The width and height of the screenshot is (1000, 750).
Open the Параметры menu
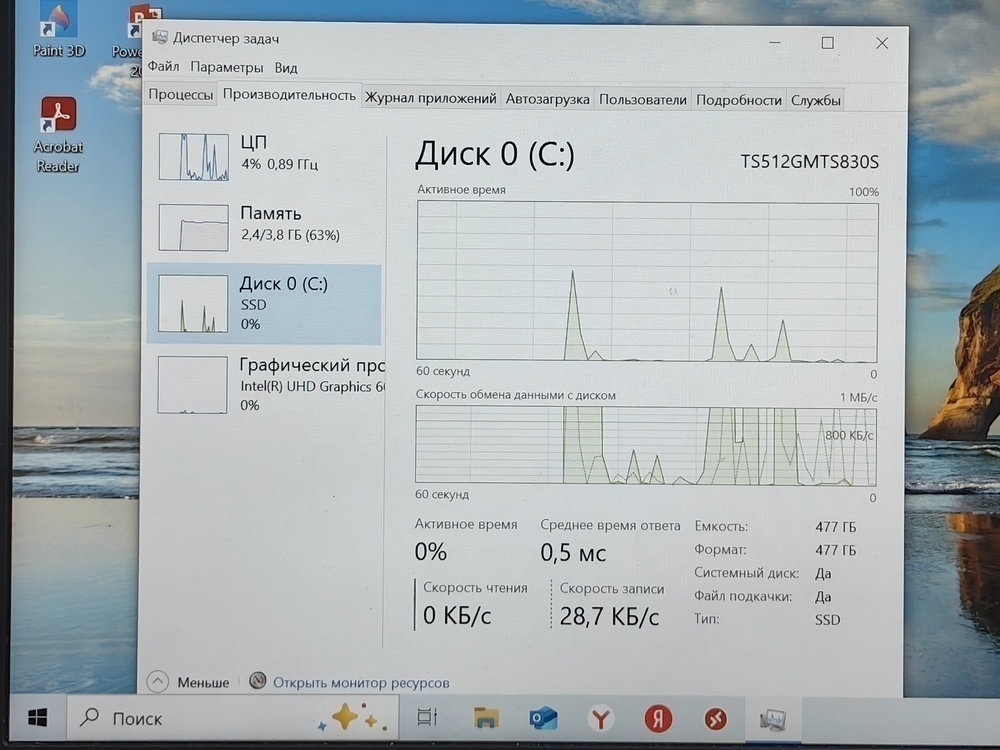pos(226,67)
